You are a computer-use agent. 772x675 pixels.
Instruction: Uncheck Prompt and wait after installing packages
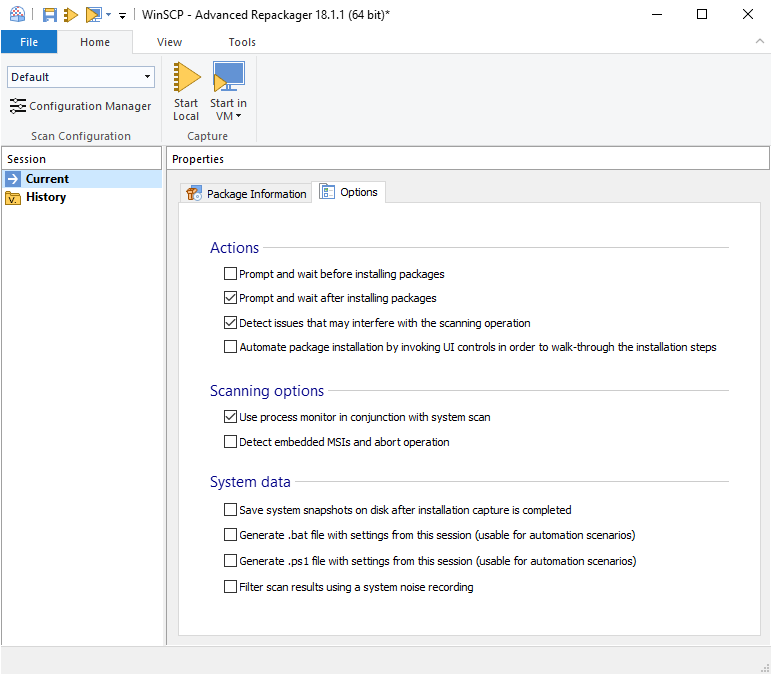point(230,298)
